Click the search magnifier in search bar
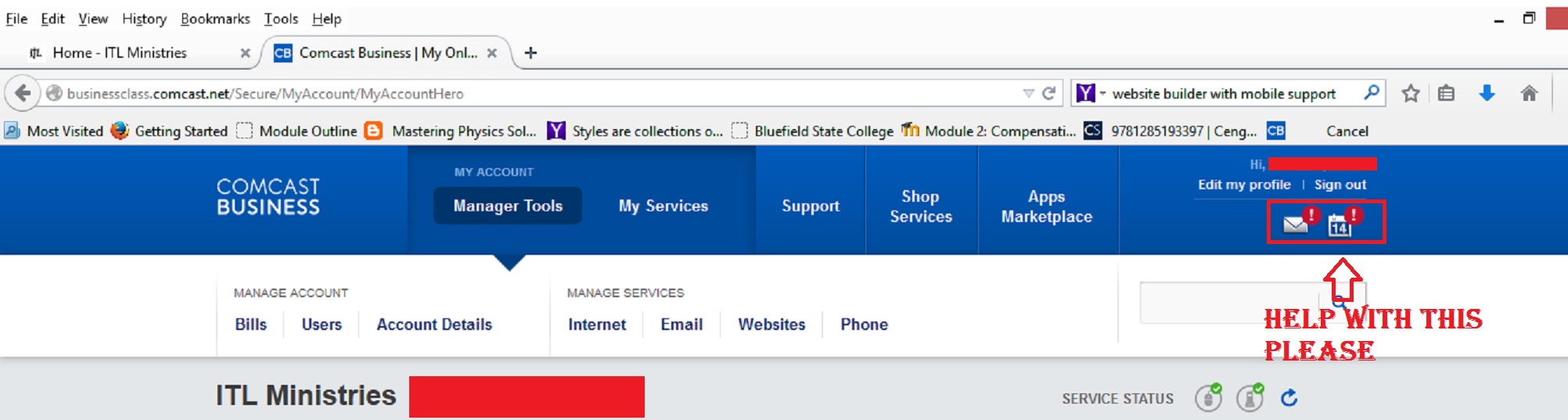This screenshot has width=1568, height=420. coord(1371,93)
